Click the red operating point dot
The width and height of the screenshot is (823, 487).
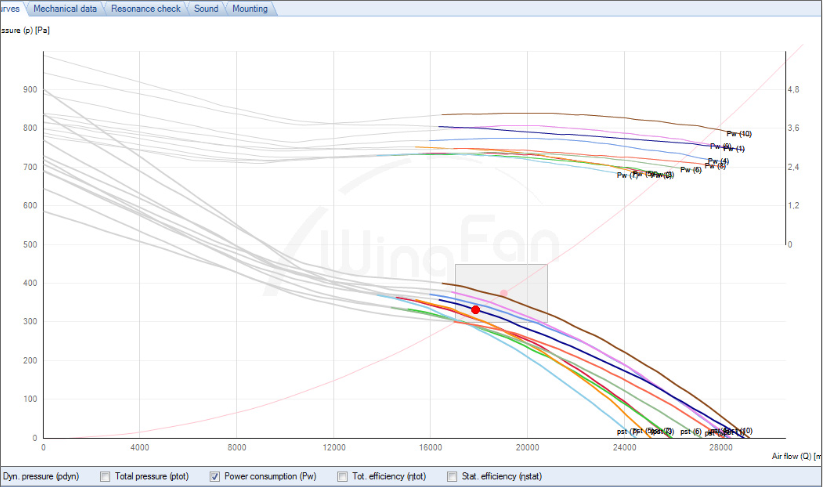coord(476,310)
